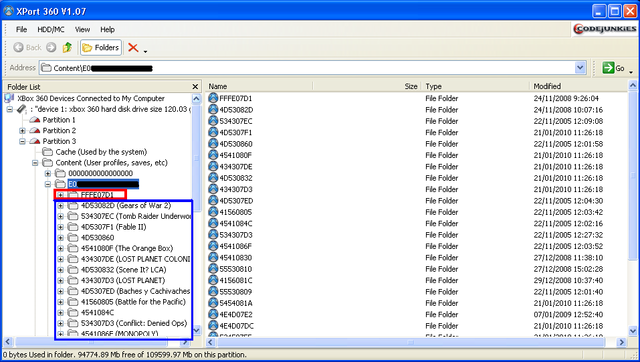
Task: Click the Back navigation arrow icon
Action: [x=18, y=47]
